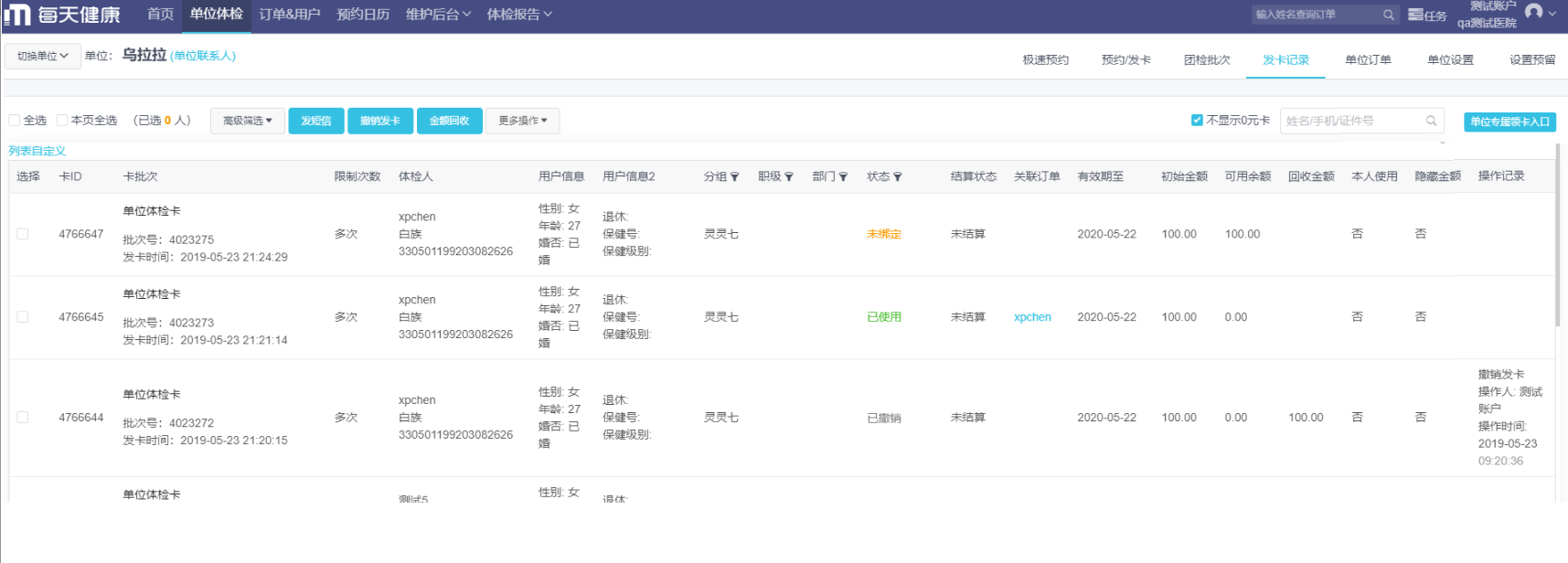
Task: Select row checkbox for card 4766644
Action: 23,418
